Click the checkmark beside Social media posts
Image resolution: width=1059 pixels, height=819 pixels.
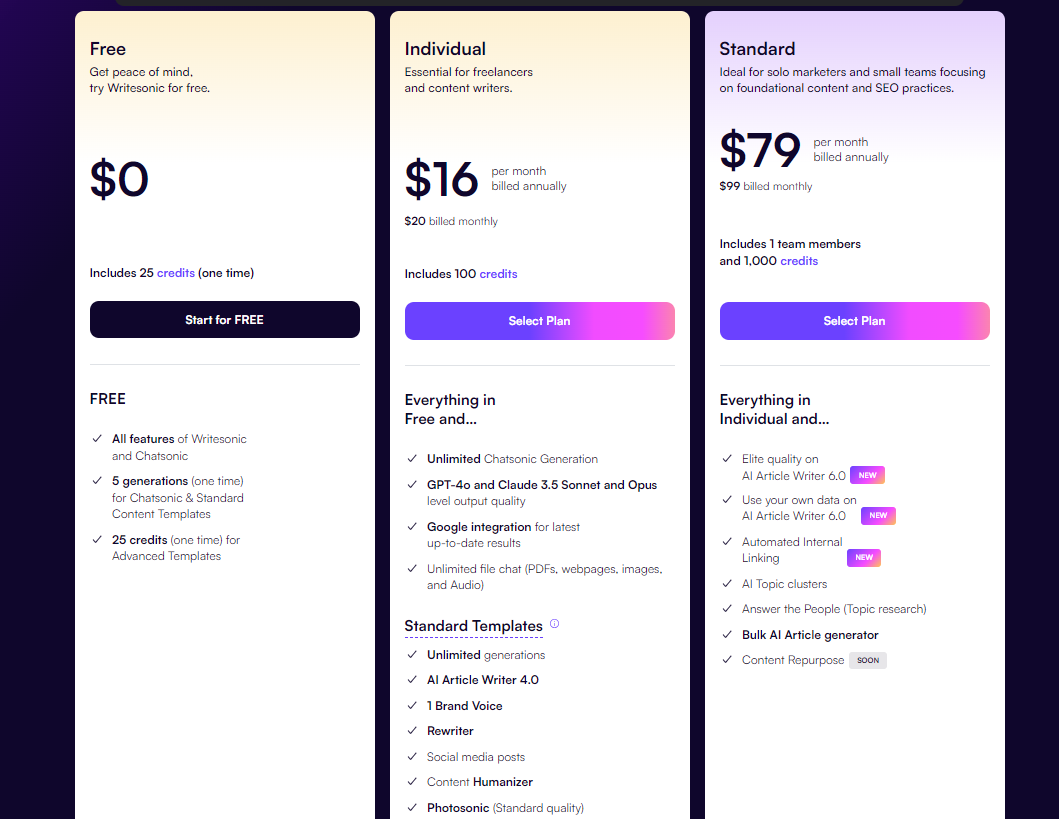[x=411, y=756]
